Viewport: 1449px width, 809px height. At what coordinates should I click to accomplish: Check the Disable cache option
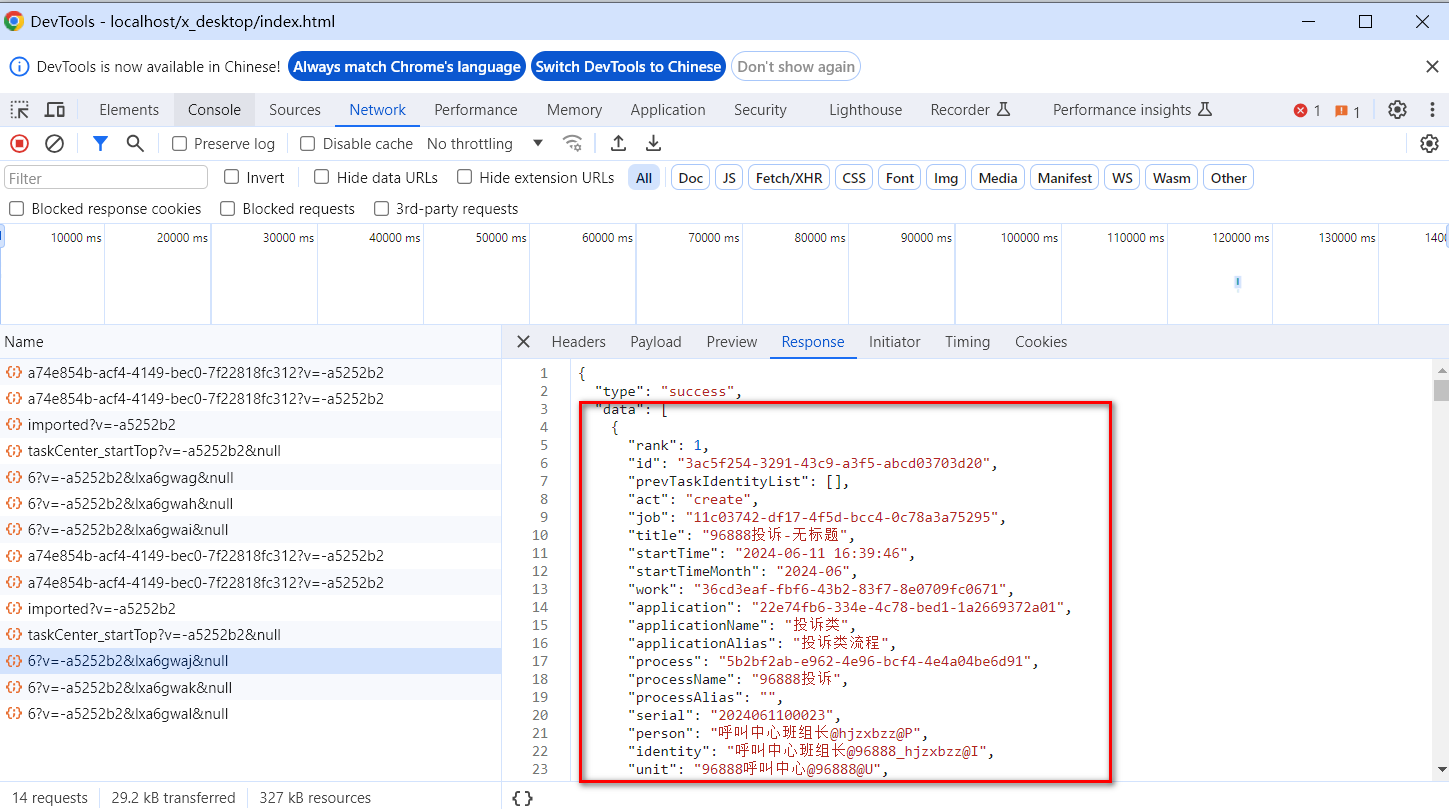pos(308,144)
